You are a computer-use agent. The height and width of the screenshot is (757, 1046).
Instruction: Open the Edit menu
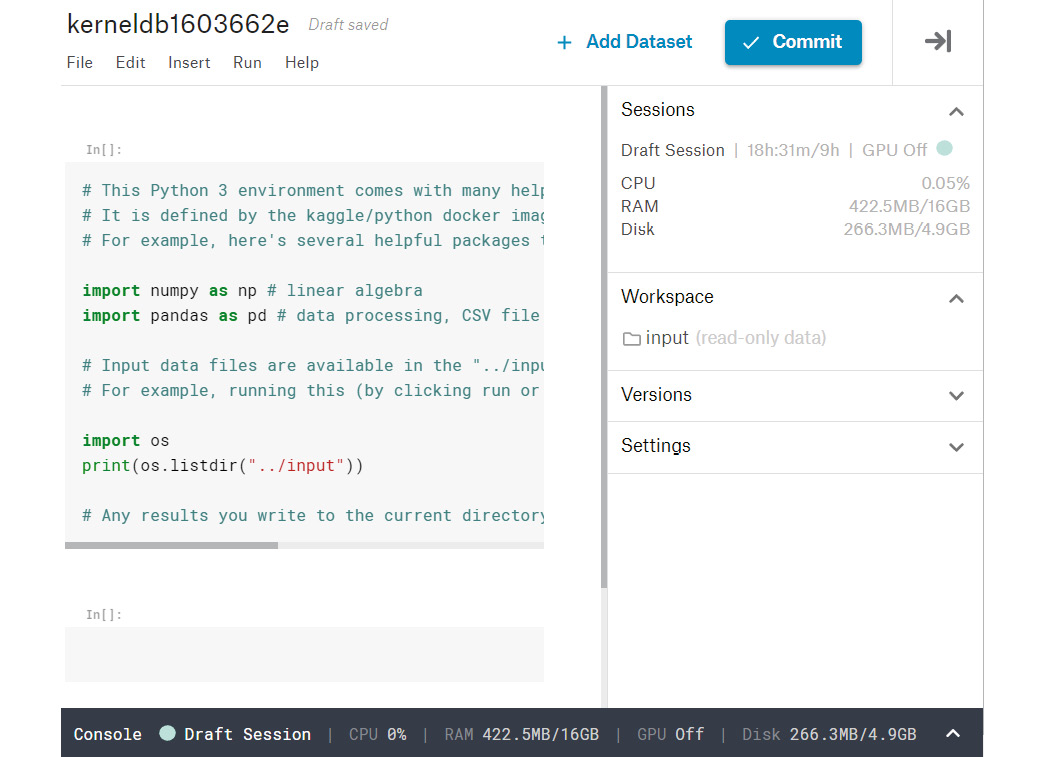click(130, 63)
